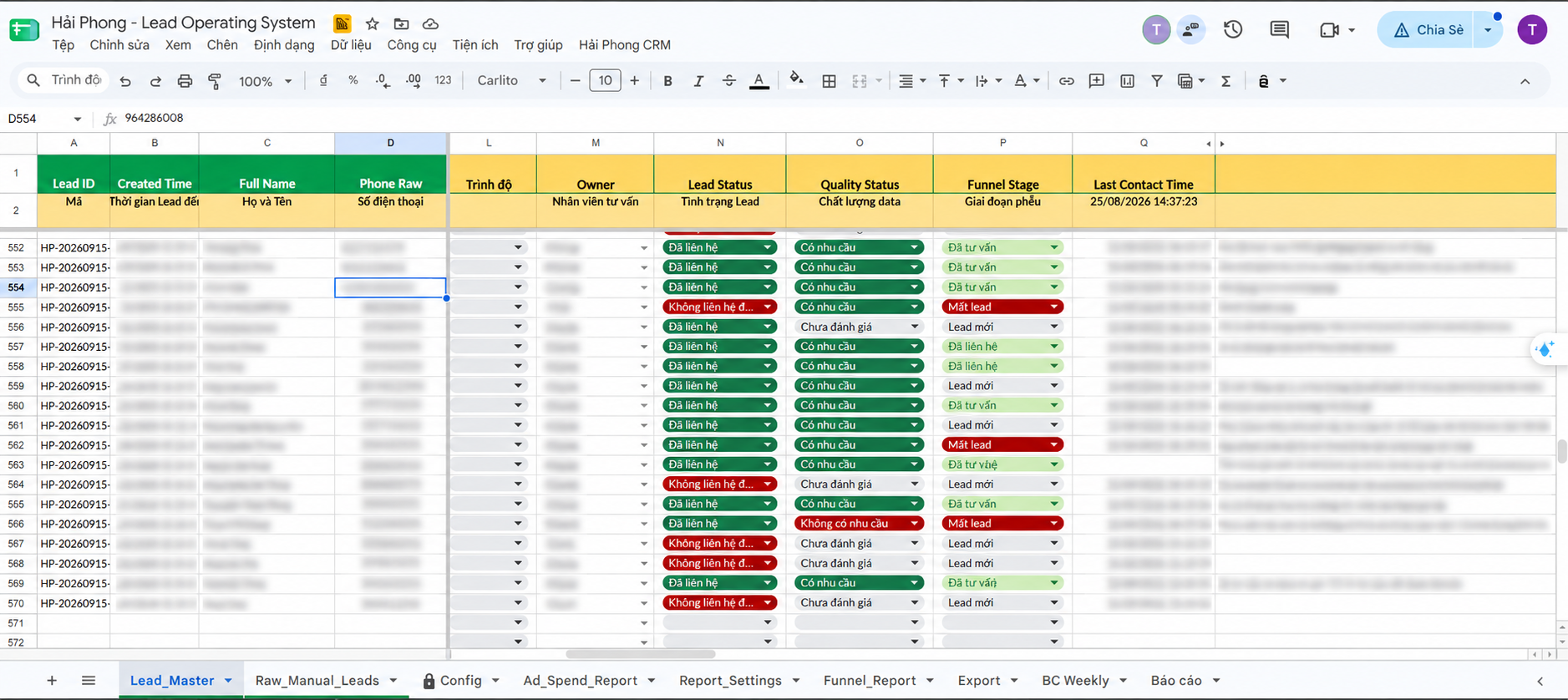The width and height of the screenshot is (1568, 700).
Task: Click the Undo icon
Action: point(125,81)
